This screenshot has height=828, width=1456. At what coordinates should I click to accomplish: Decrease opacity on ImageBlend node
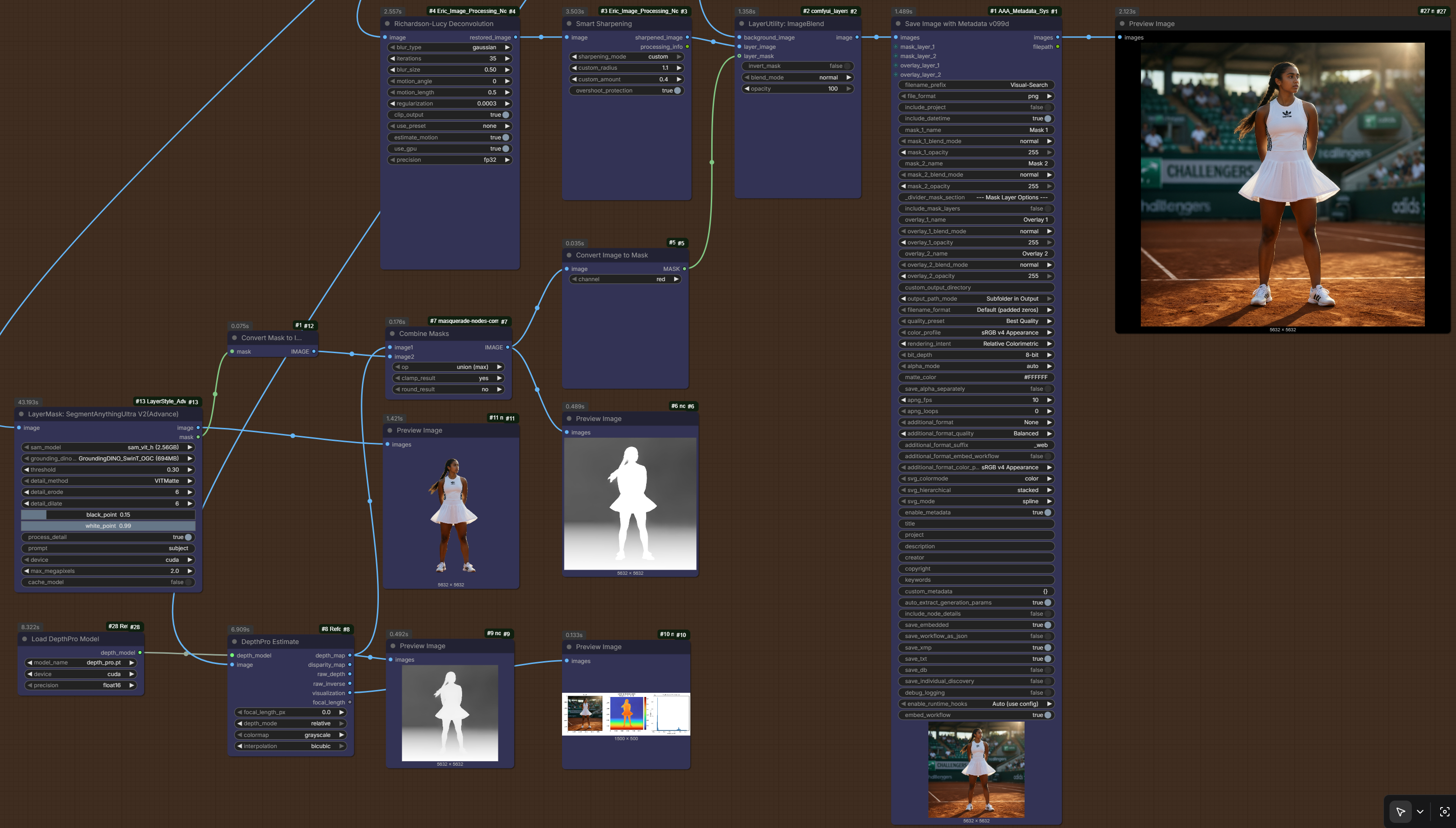pyautogui.click(x=747, y=89)
